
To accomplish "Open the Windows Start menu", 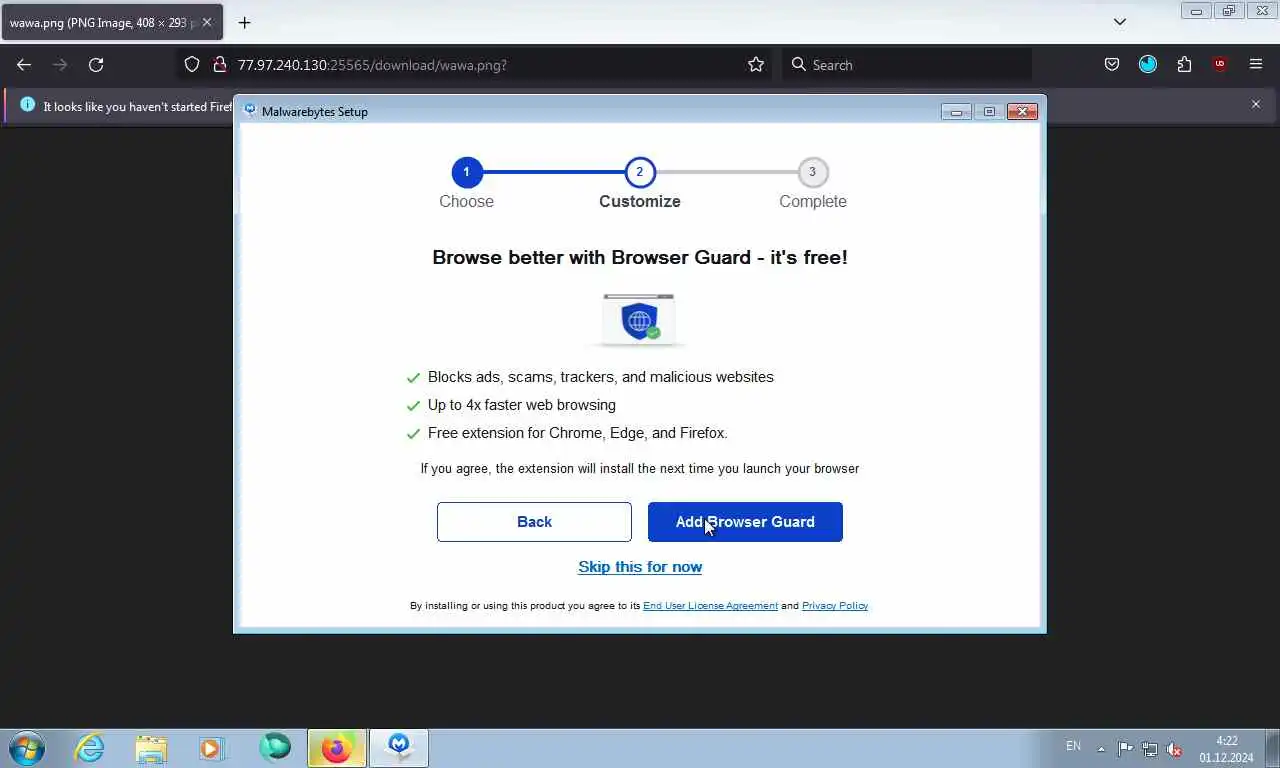I will click(26, 748).
